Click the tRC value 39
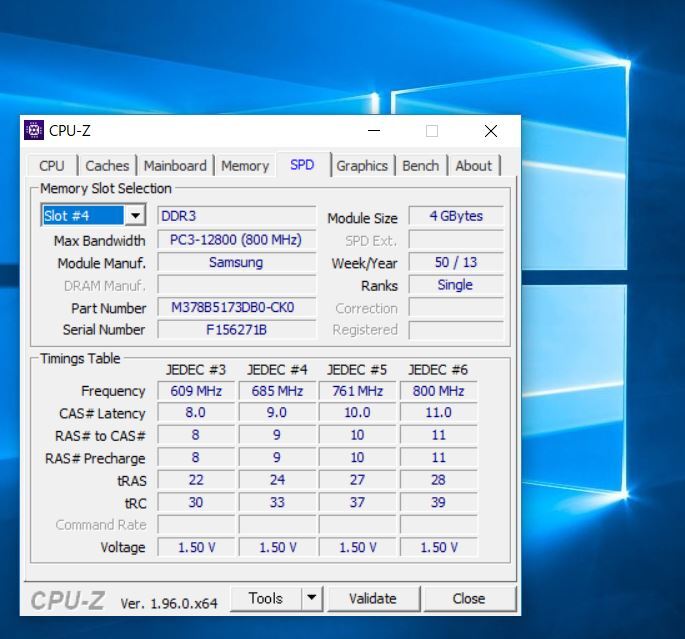 click(x=439, y=502)
